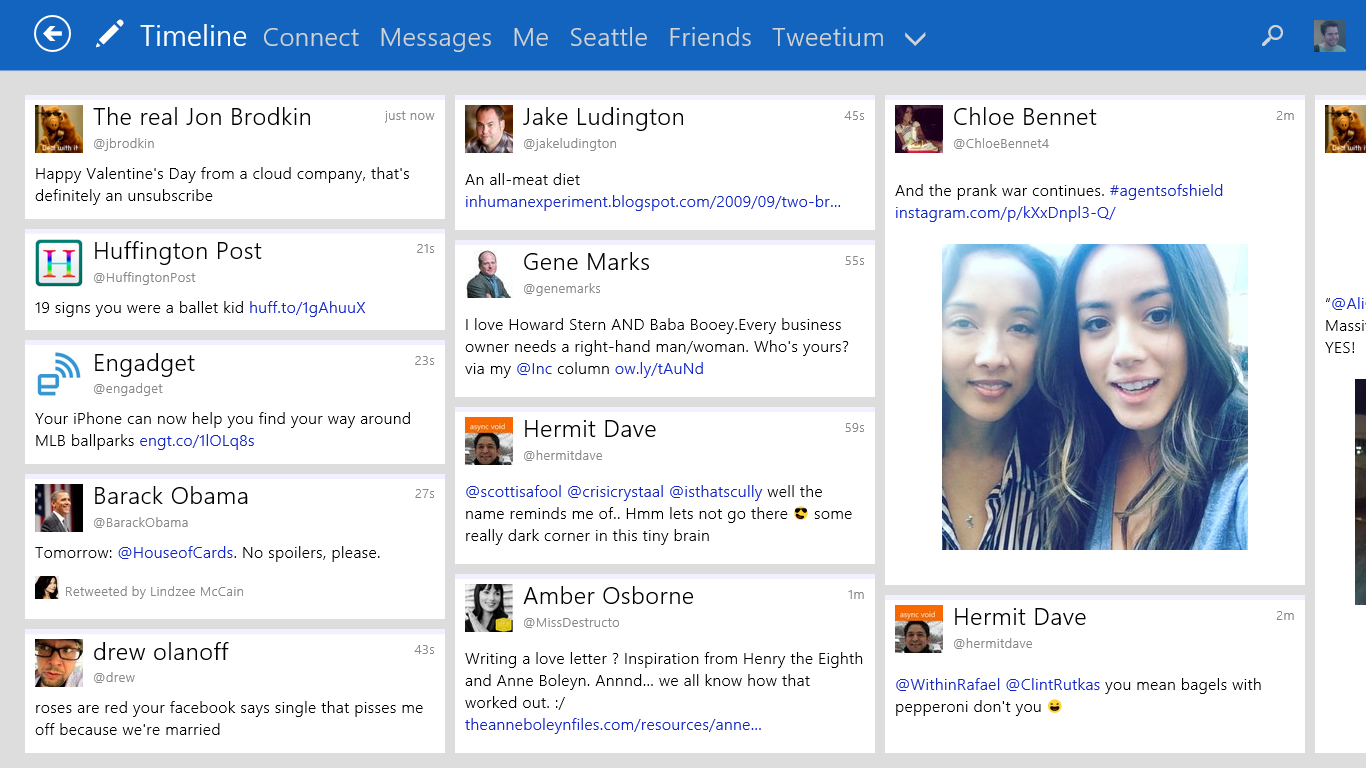Click Lindzee McCain's small retweeter avatar
The height and width of the screenshot is (768, 1366).
click(46, 588)
